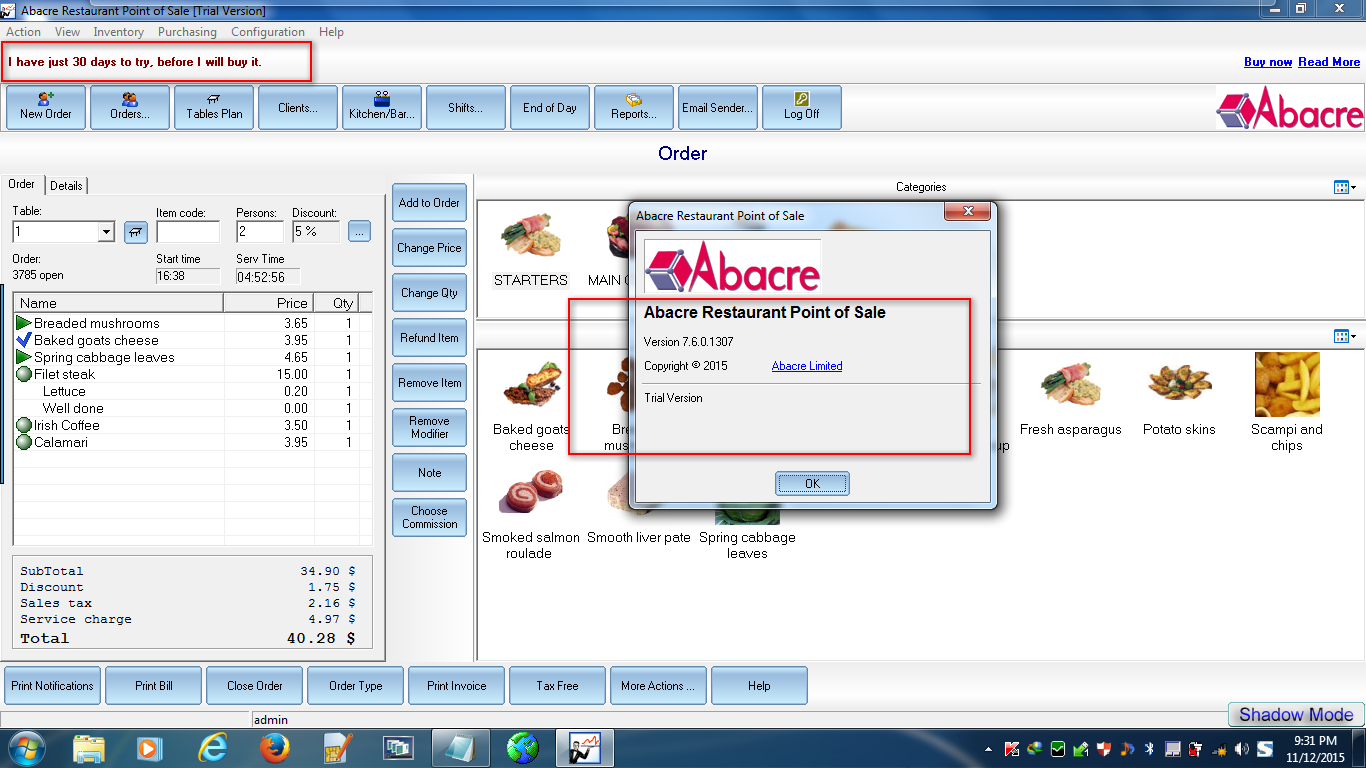Click the Close Order button

point(254,686)
